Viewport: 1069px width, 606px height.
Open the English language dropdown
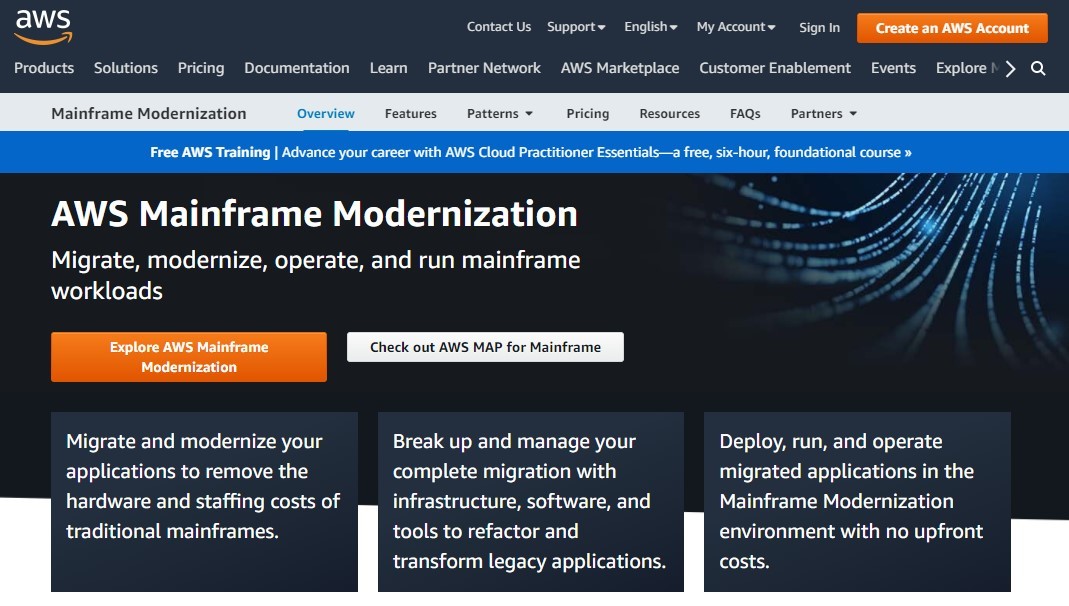pos(650,27)
